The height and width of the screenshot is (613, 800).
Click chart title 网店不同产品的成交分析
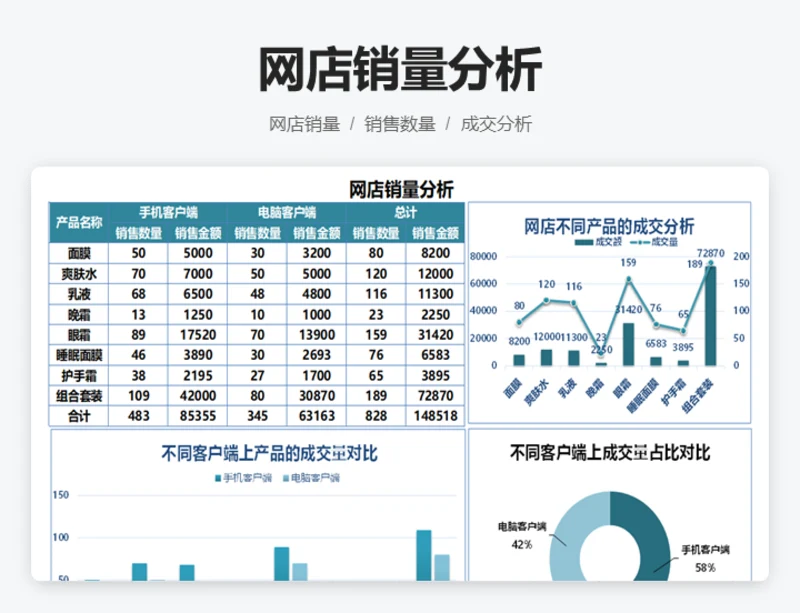click(609, 226)
